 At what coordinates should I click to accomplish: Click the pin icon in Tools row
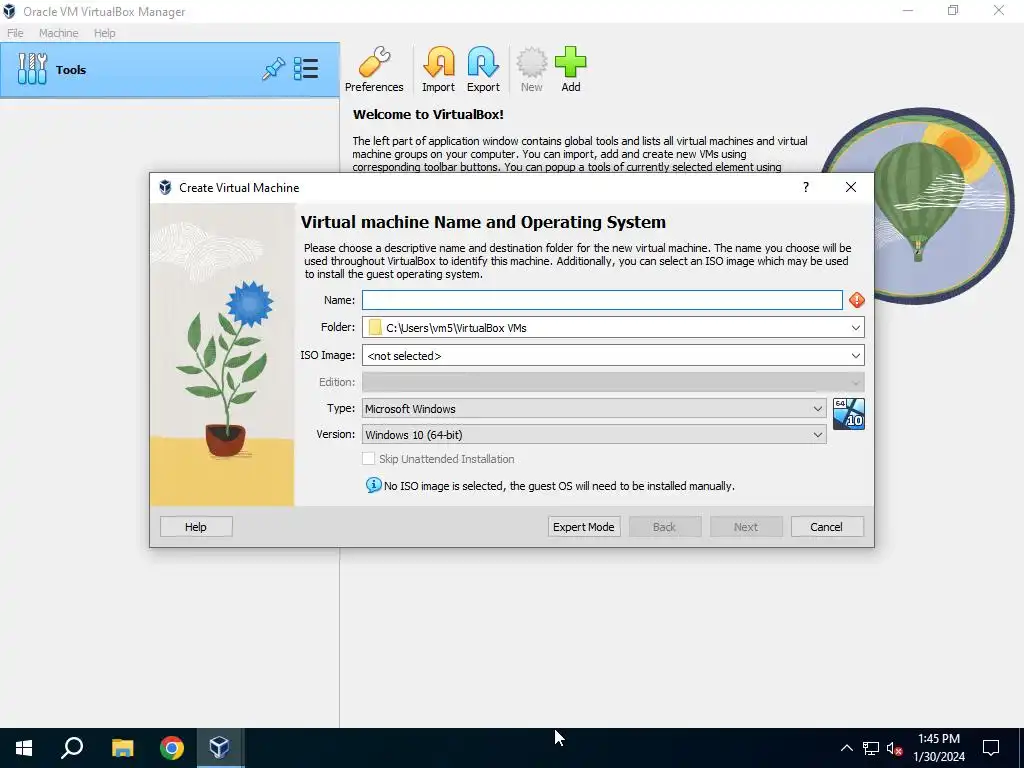[273, 69]
